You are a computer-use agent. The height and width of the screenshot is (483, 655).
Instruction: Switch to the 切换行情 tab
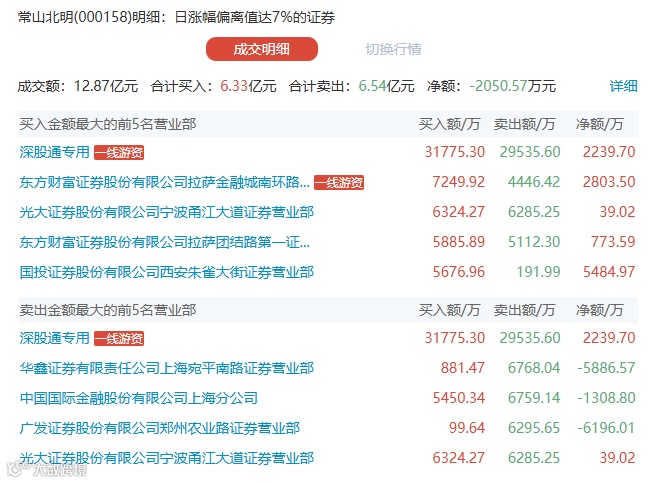[x=394, y=49]
